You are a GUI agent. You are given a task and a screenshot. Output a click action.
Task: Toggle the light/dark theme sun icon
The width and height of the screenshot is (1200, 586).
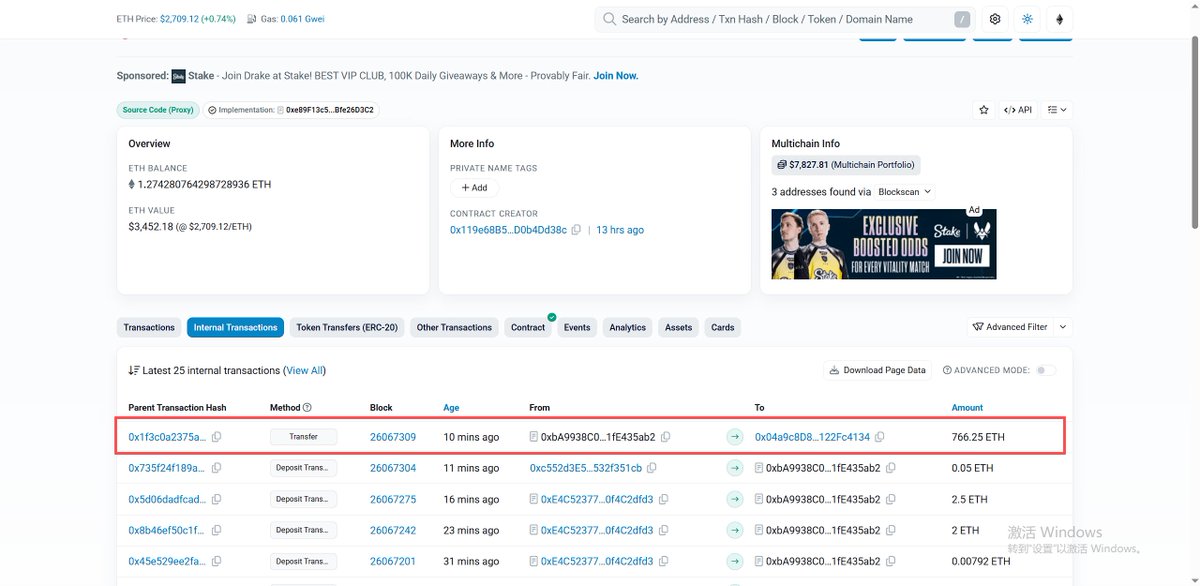point(1027,19)
